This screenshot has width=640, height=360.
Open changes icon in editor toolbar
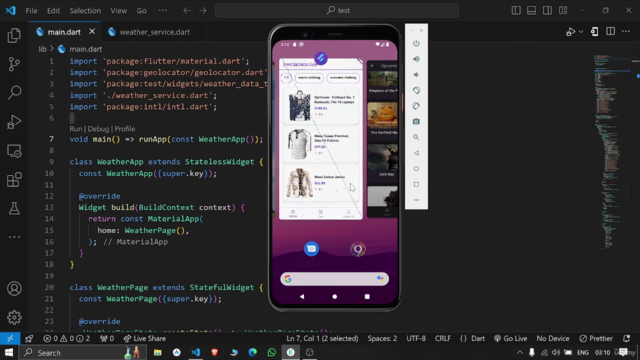click(595, 32)
